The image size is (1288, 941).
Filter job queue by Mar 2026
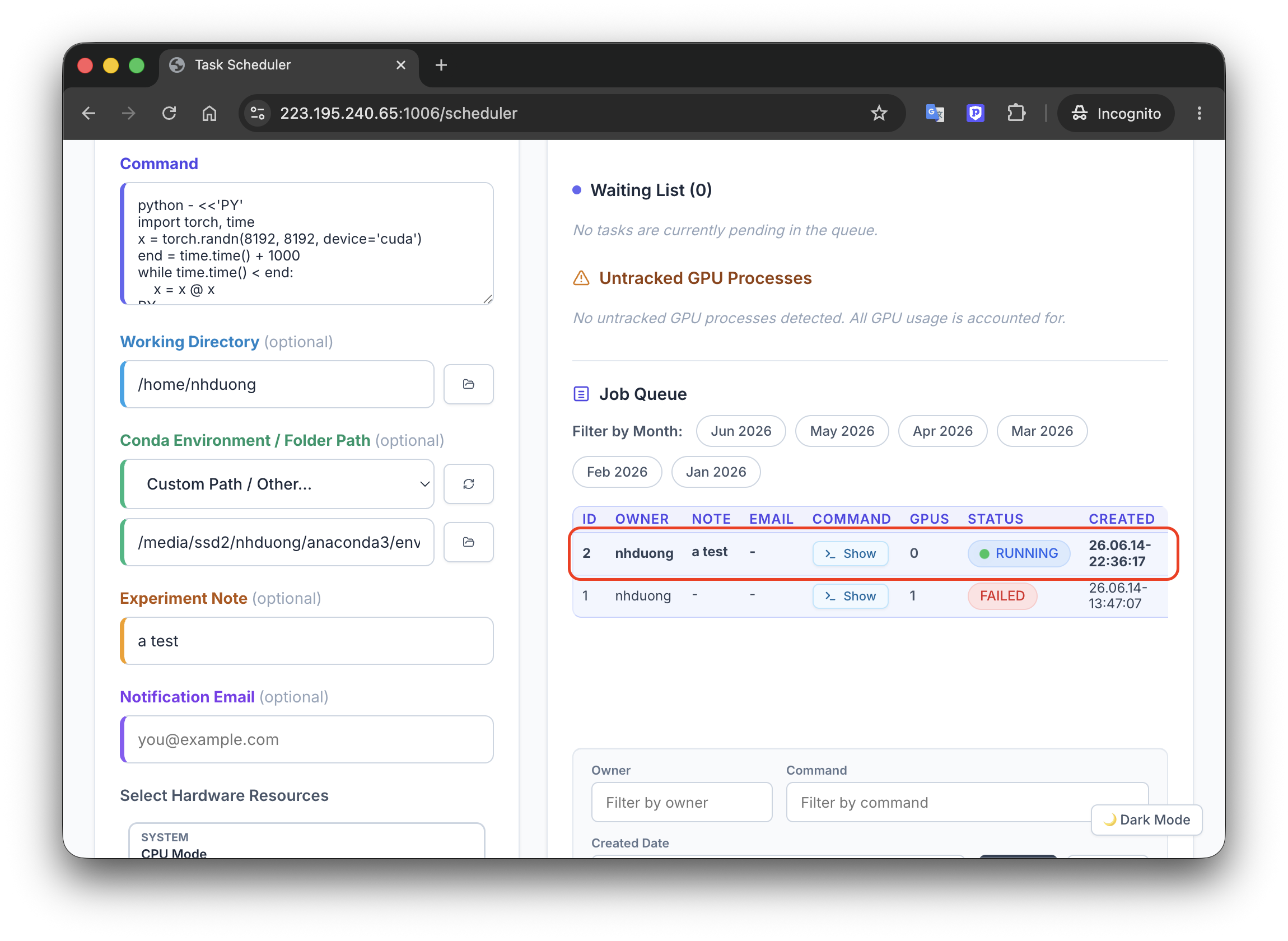(x=1042, y=431)
